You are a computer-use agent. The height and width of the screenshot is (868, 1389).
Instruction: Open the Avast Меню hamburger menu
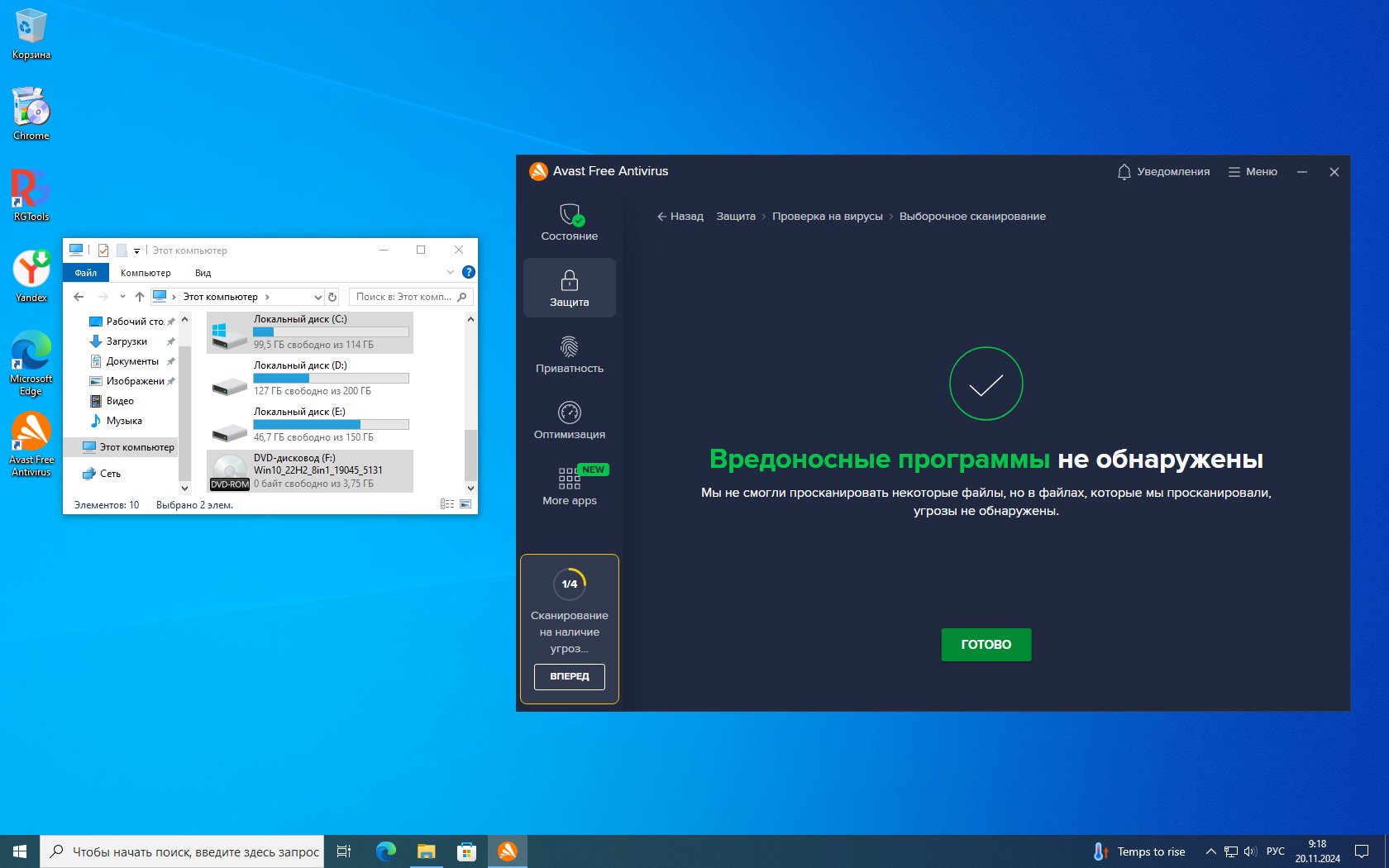click(1253, 172)
